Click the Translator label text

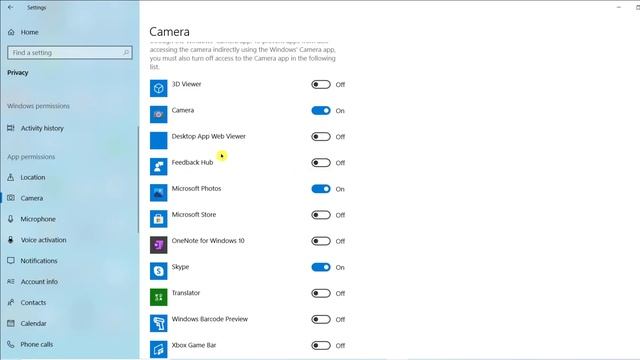tap(186, 293)
